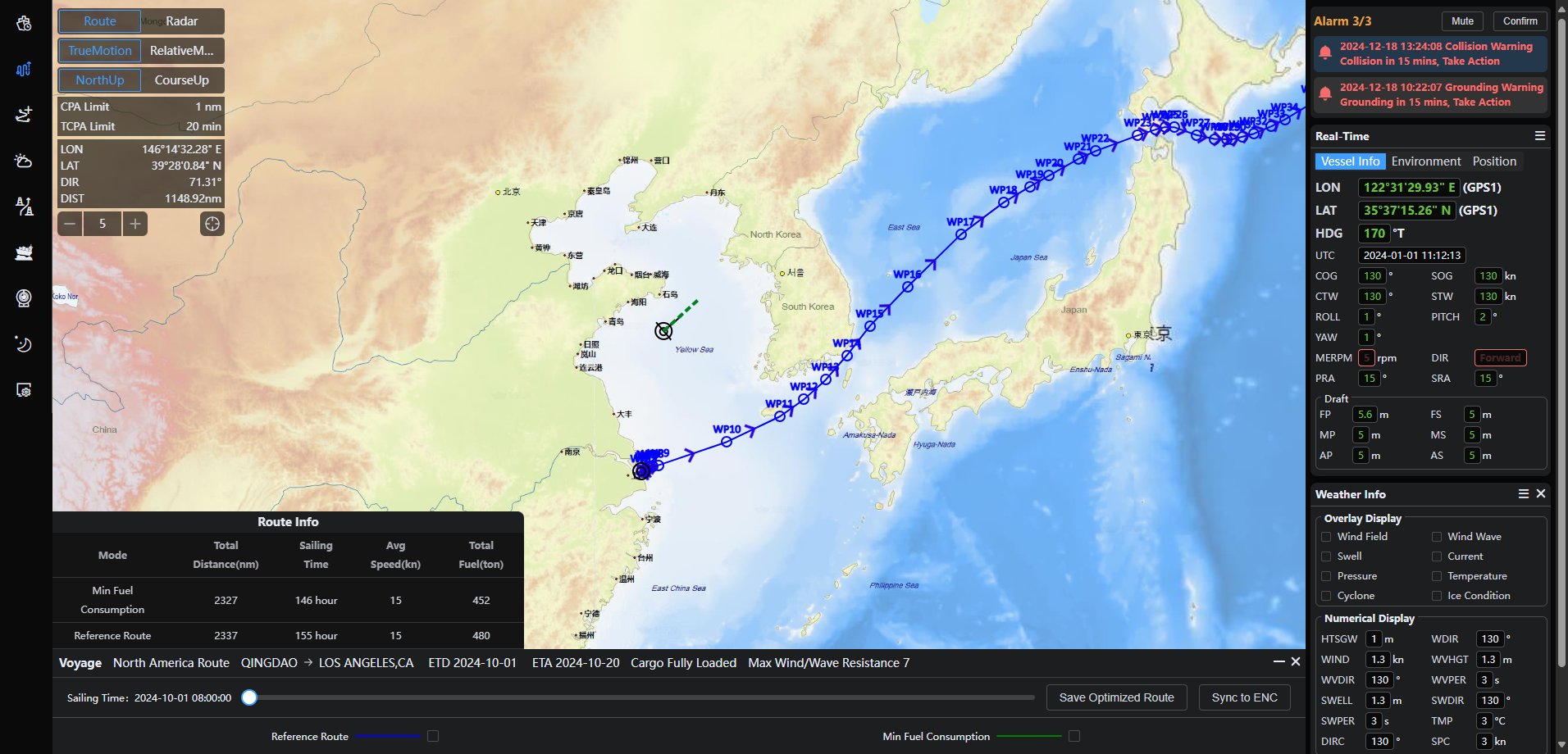Open the display settings sidebar icon
Screen dimensions: 1568x754
click(x=24, y=390)
